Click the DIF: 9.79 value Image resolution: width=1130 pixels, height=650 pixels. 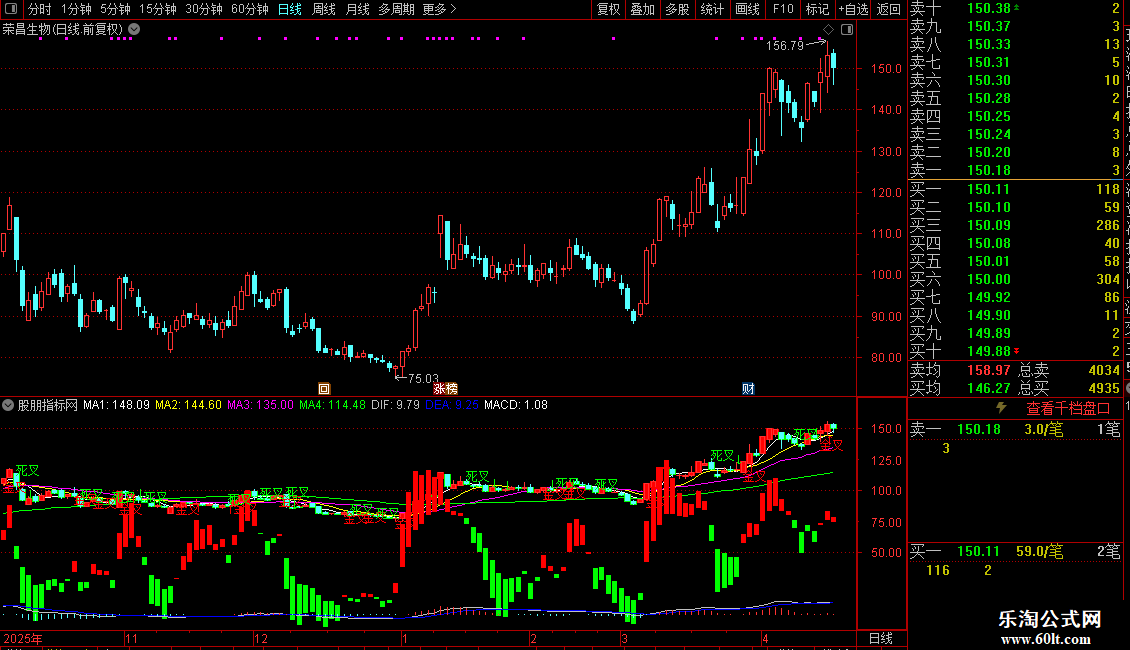pyautogui.click(x=395, y=405)
